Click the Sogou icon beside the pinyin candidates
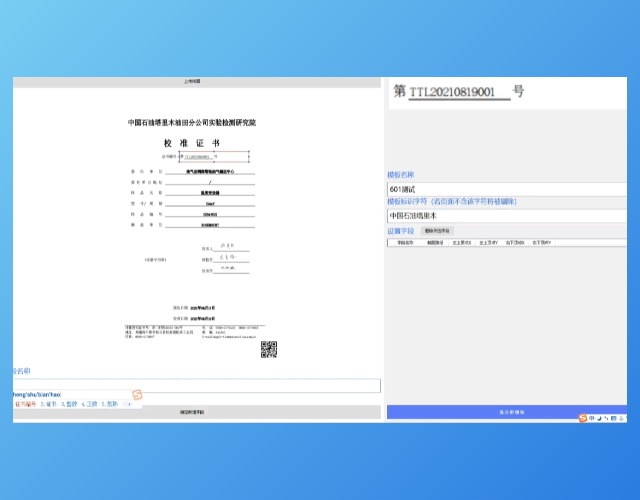Viewport: 640px width, 500px height. (137, 394)
